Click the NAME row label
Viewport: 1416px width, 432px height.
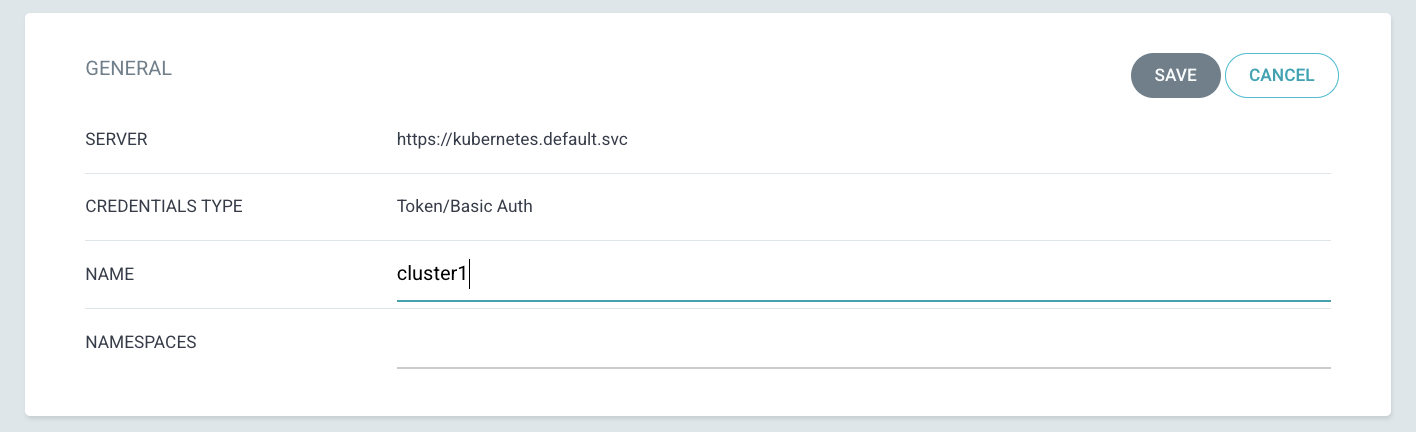pyautogui.click(x=110, y=274)
